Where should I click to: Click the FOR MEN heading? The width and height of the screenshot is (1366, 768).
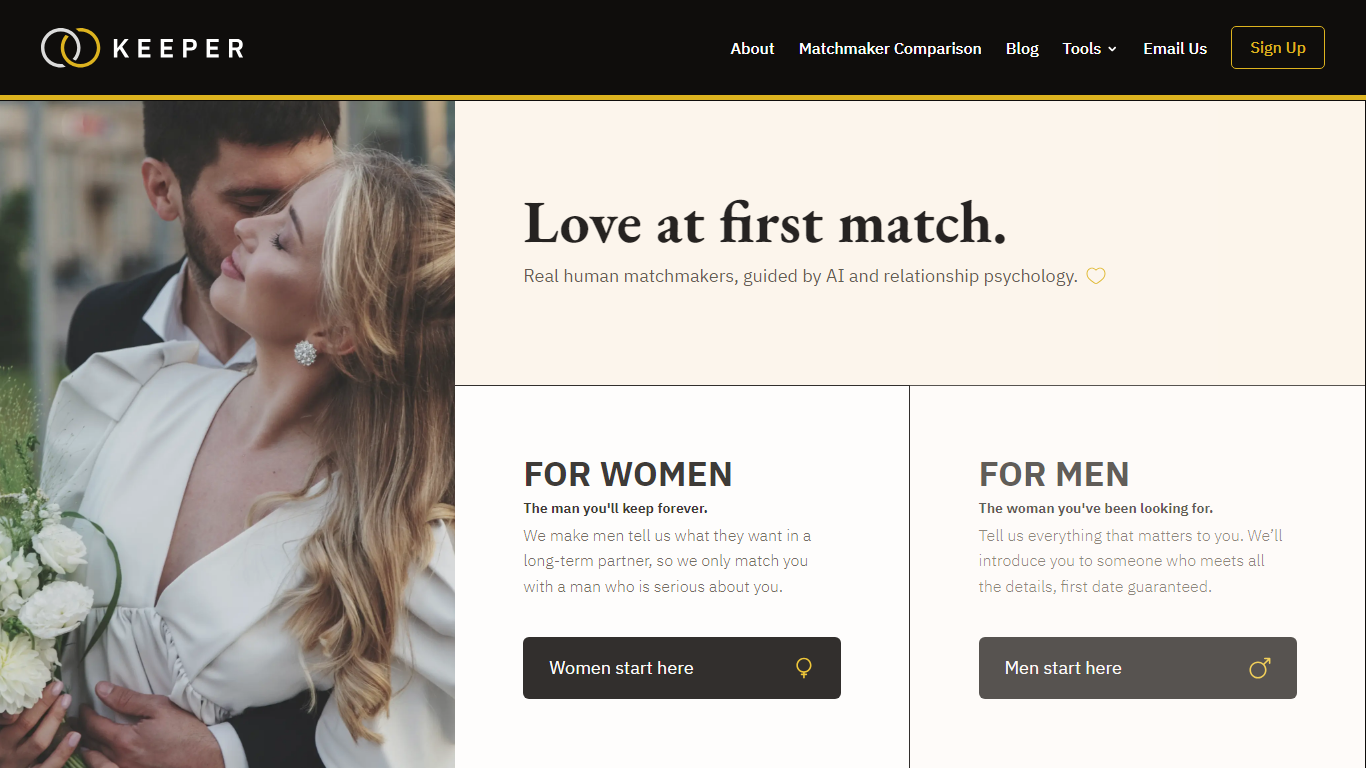pyautogui.click(x=1054, y=474)
